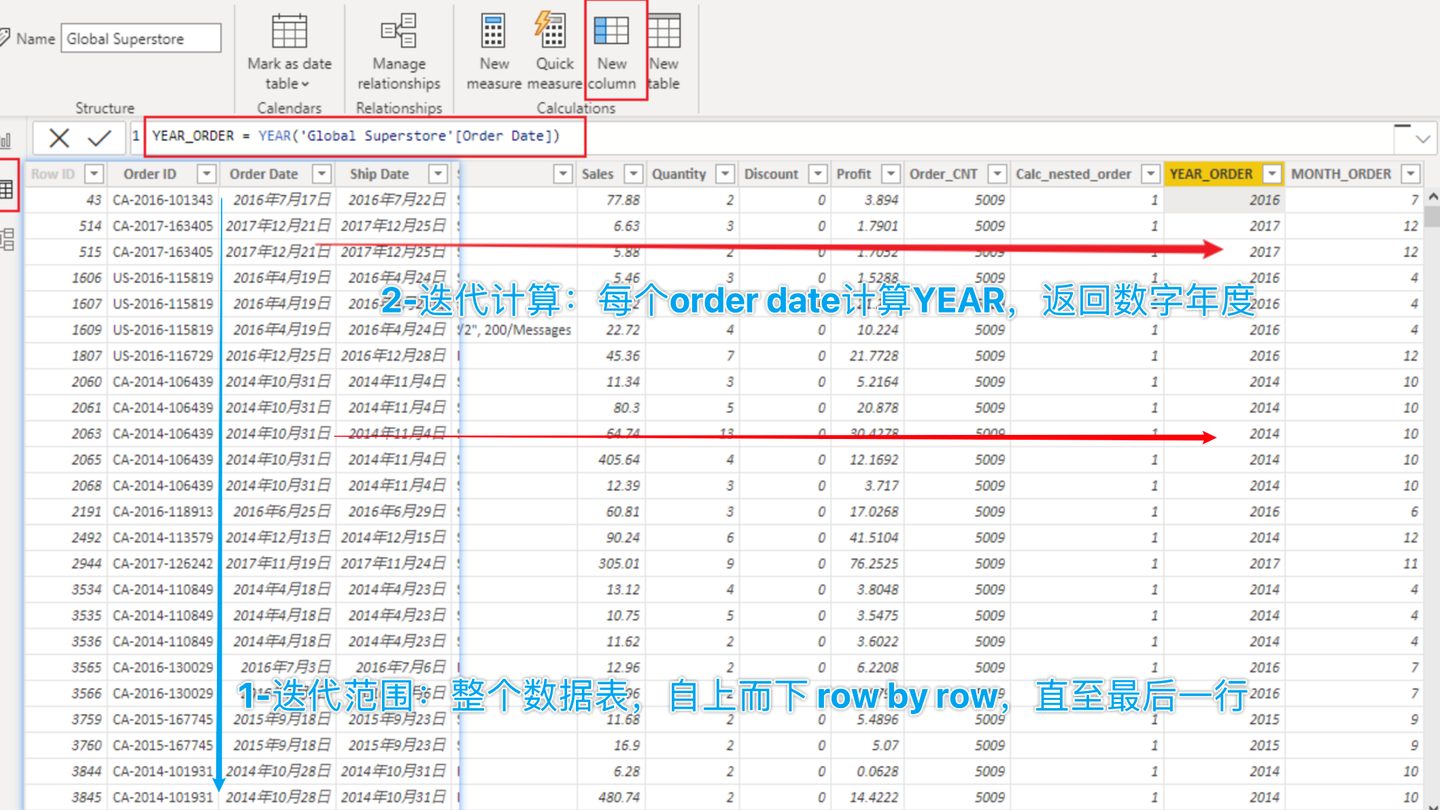
Task: Add a New column
Action: click(612, 53)
